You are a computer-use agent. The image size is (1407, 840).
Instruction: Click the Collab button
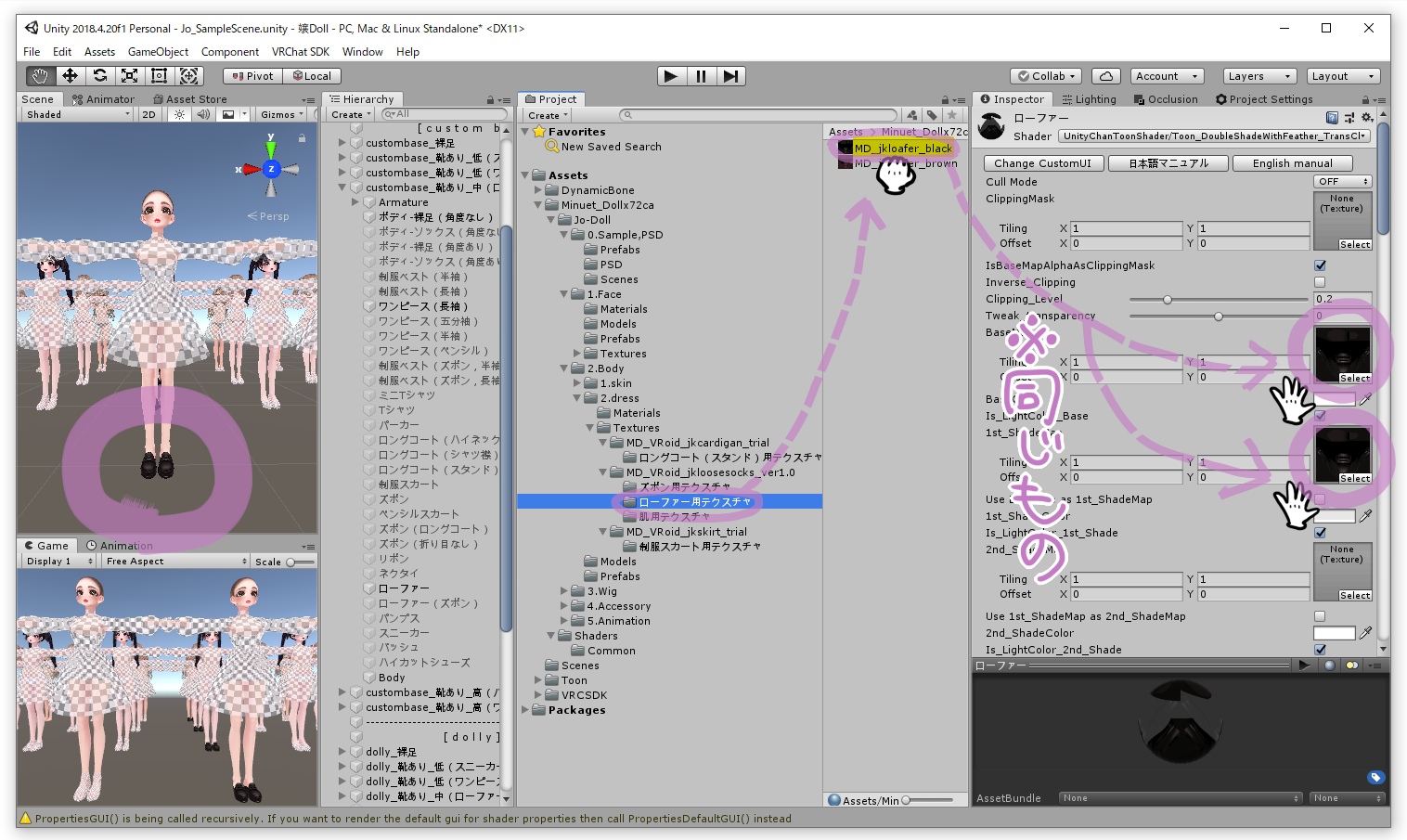point(1047,76)
